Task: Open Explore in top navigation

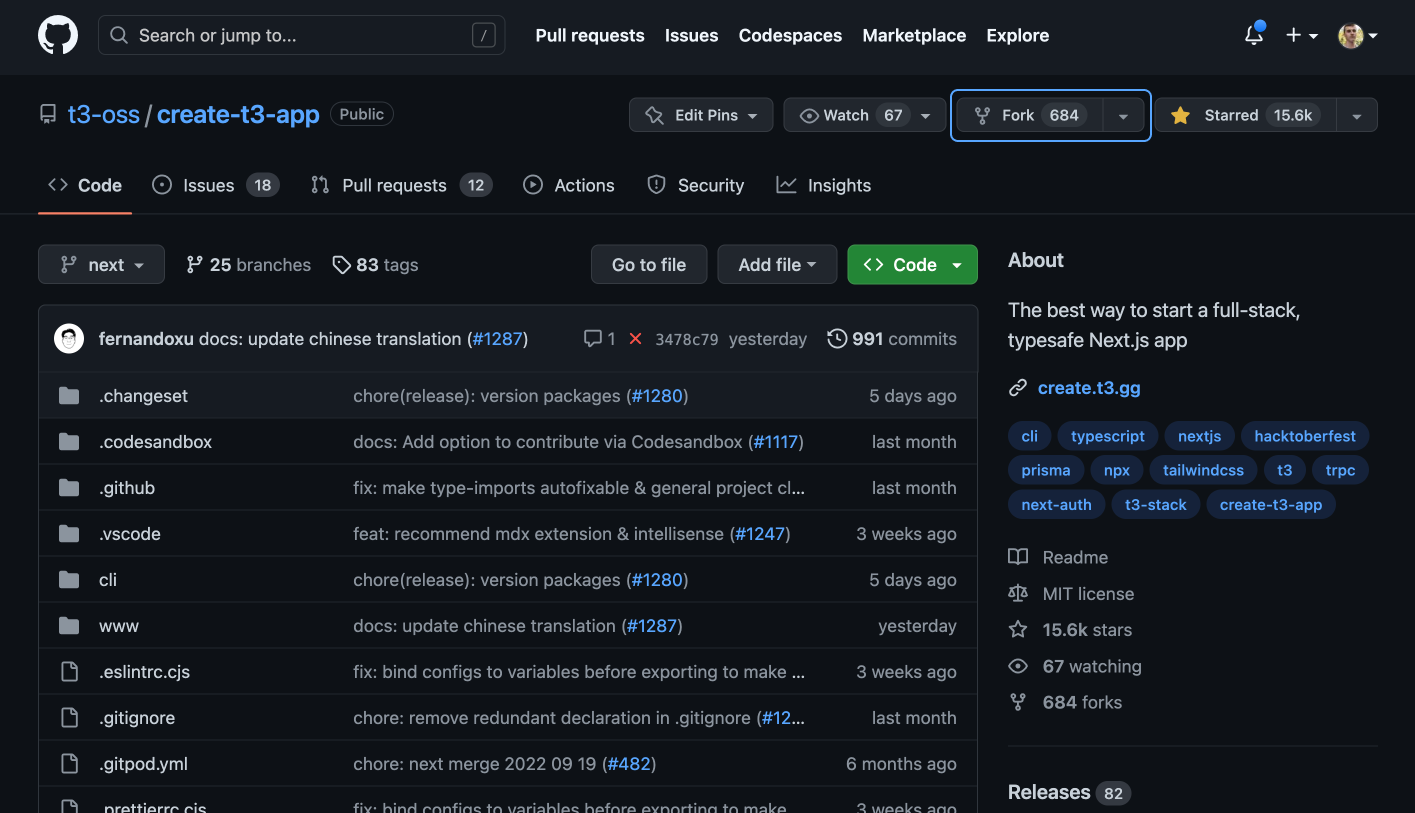Action: pyautogui.click(x=1018, y=35)
